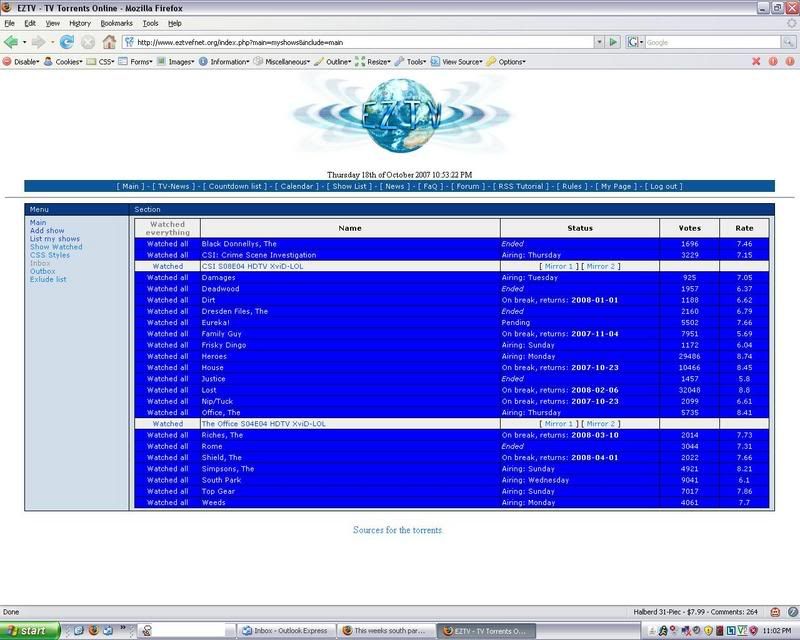Switch to Inbox - Outlook Express taskbar window

pyautogui.click(x=287, y=631)
